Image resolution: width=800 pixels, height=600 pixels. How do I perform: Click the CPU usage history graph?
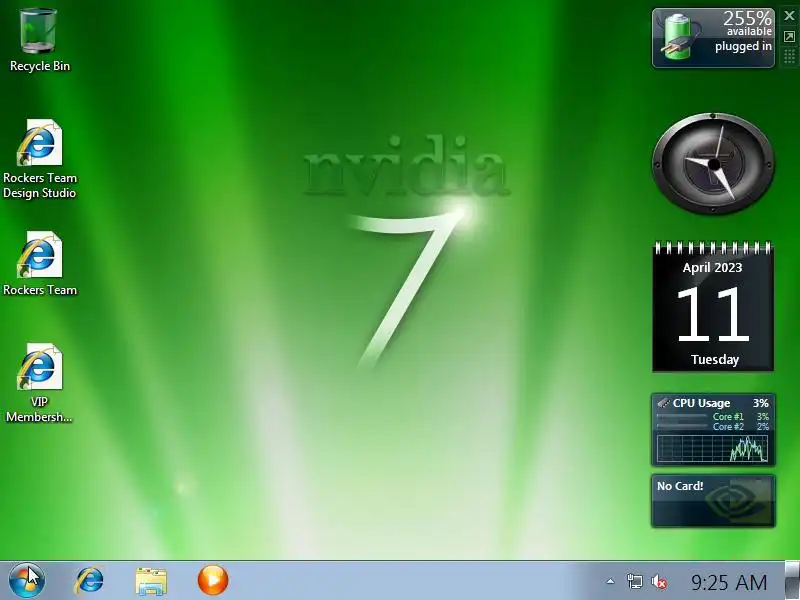(712, 448)
